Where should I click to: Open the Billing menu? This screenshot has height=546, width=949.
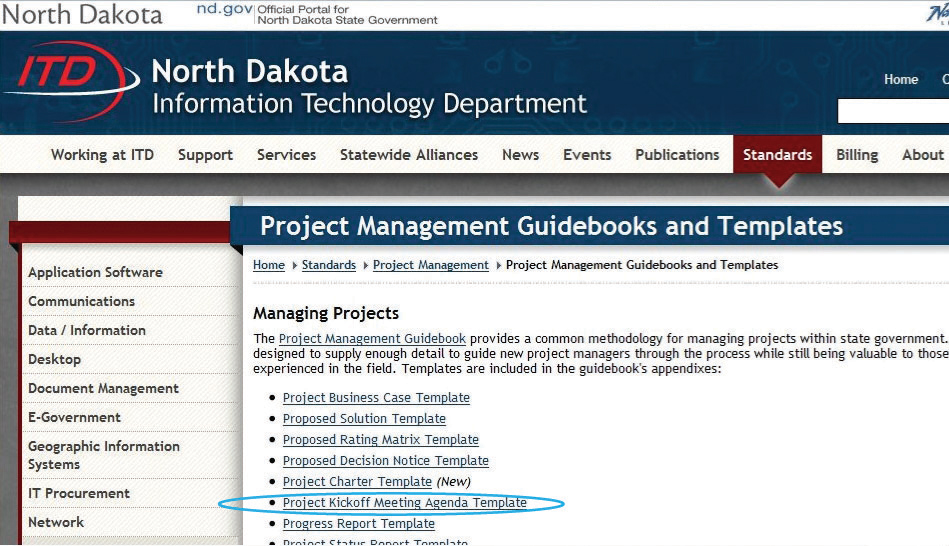click(x=857, y=155)
